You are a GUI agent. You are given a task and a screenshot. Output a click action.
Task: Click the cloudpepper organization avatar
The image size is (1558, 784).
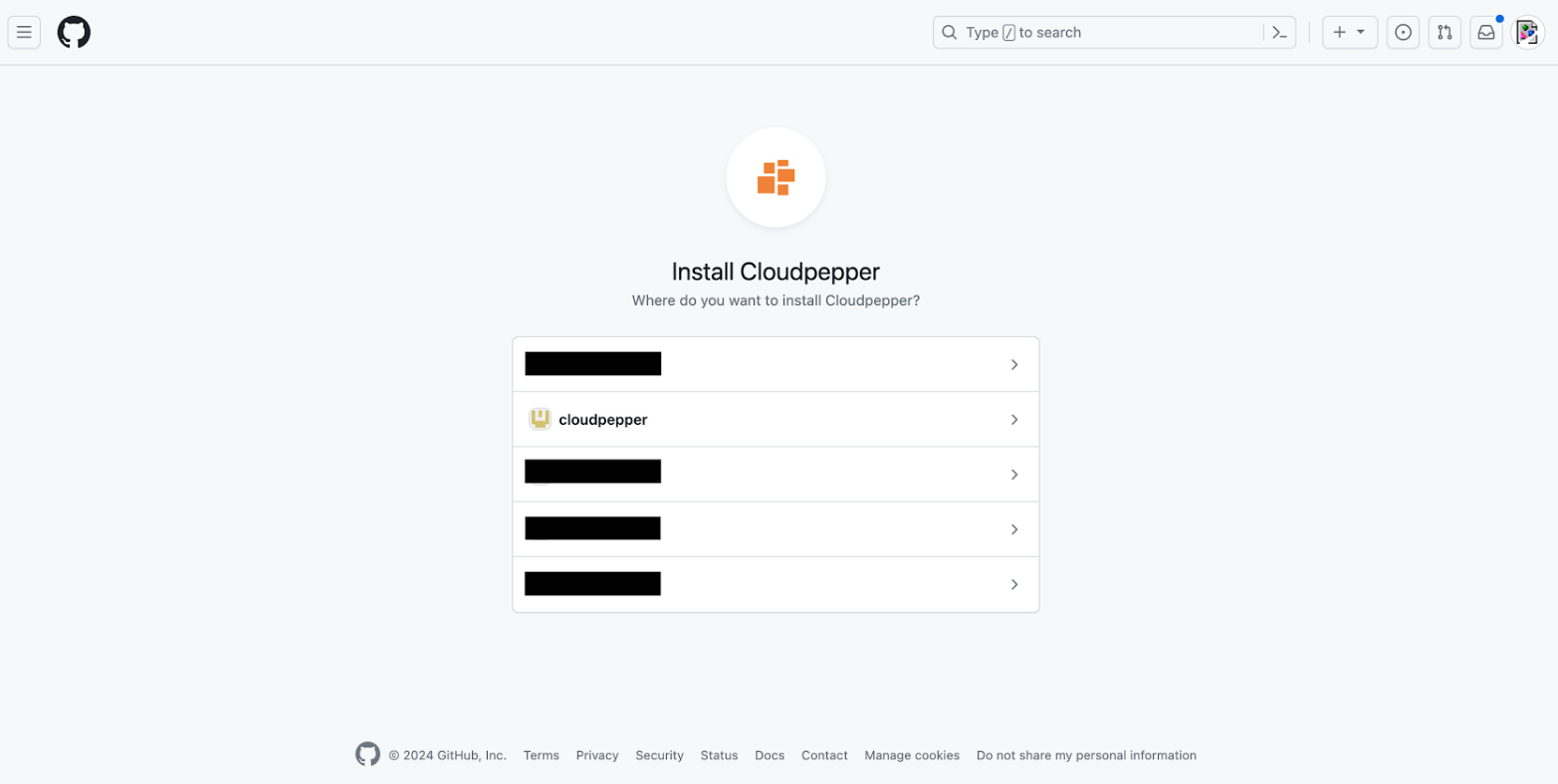click(539, 419)
